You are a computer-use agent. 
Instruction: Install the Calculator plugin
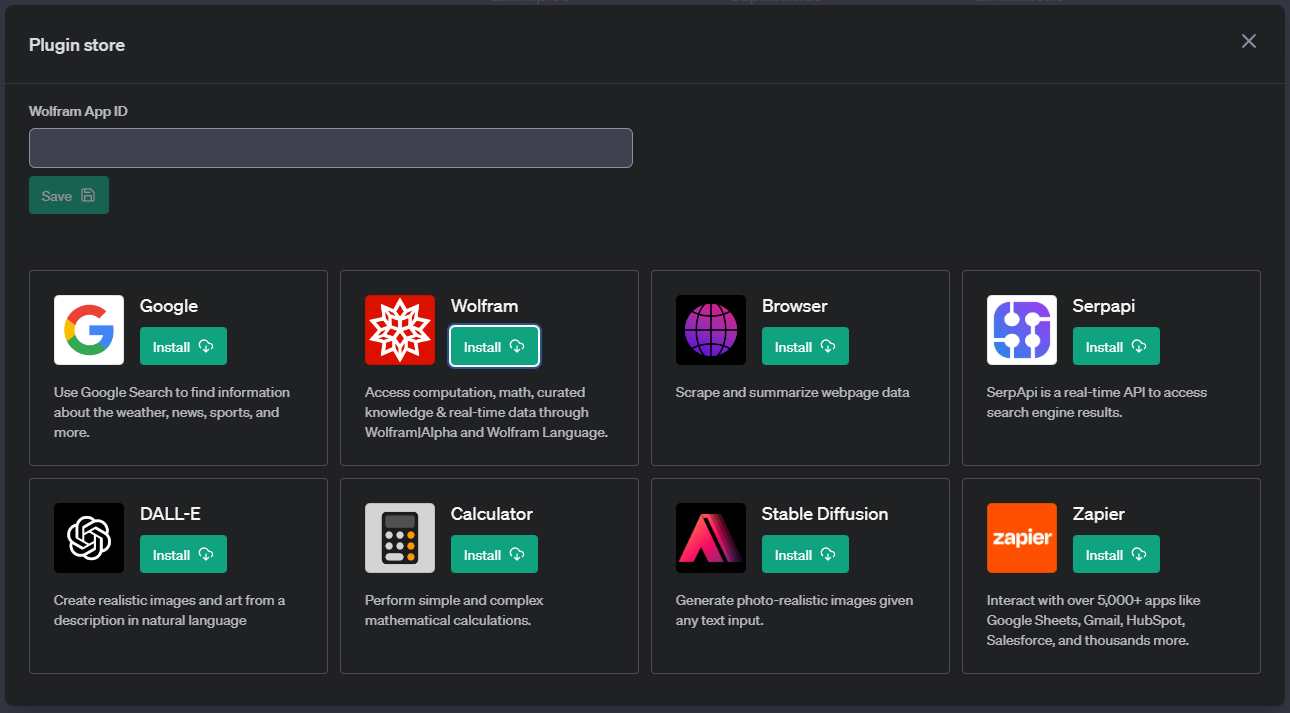[494, 555]
